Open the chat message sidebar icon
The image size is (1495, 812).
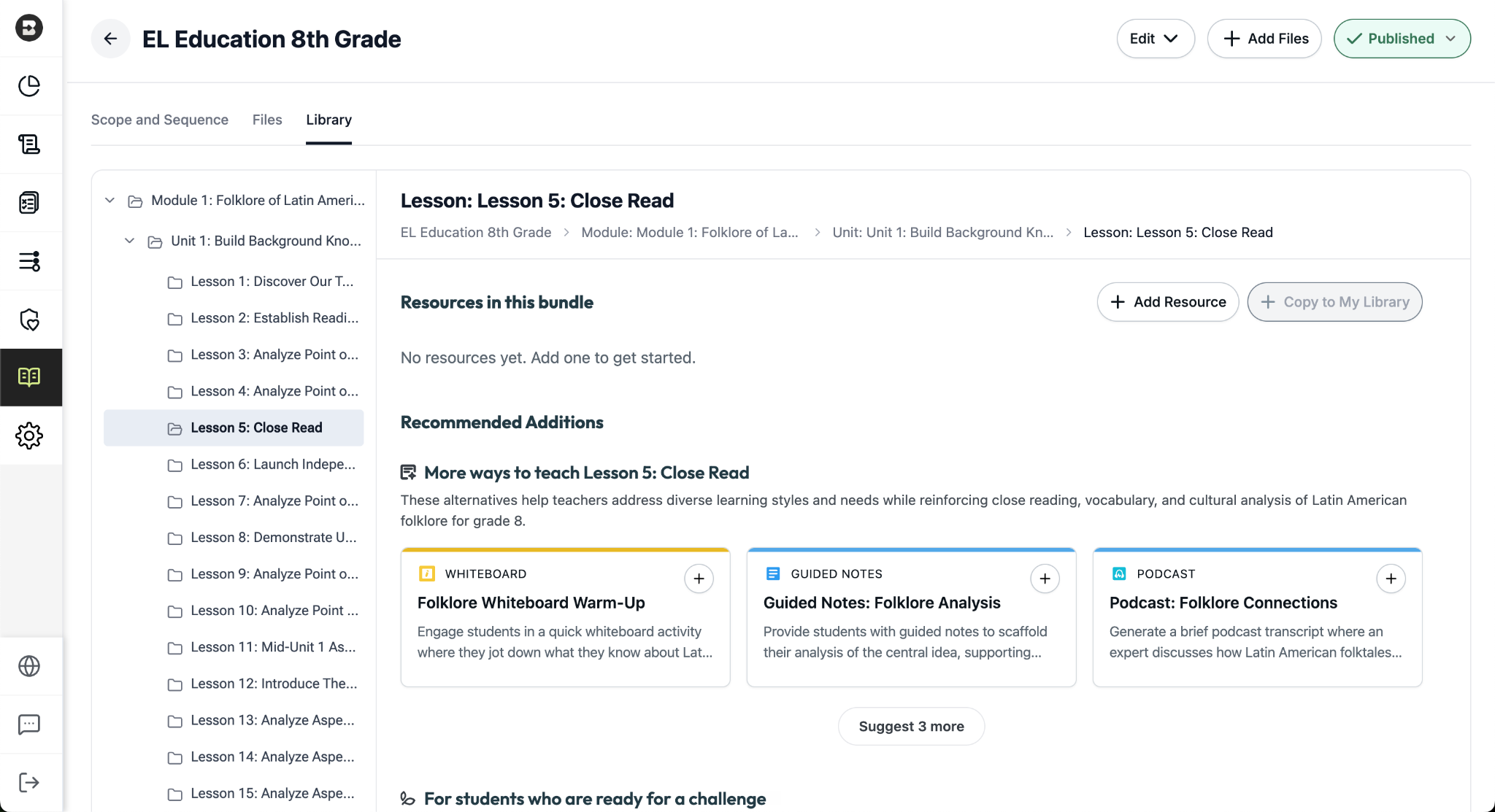(x=29, y=724)
